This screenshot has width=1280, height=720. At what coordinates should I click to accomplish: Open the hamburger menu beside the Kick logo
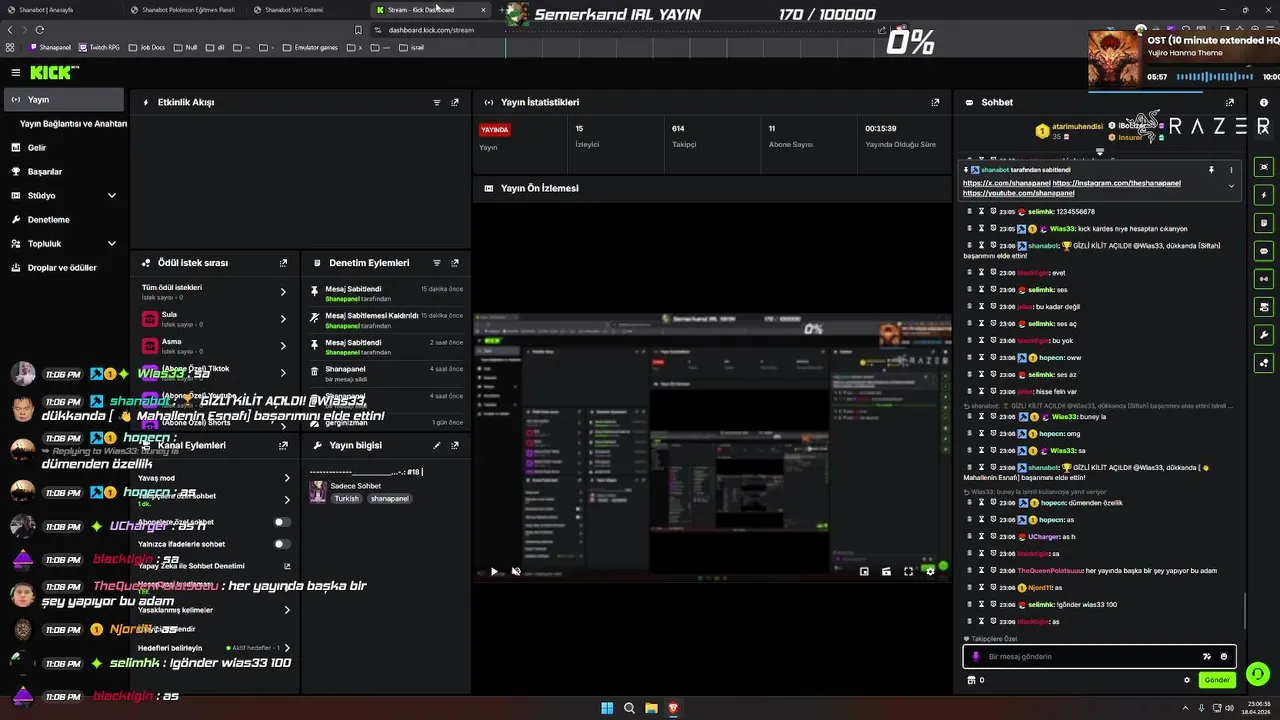16,72
